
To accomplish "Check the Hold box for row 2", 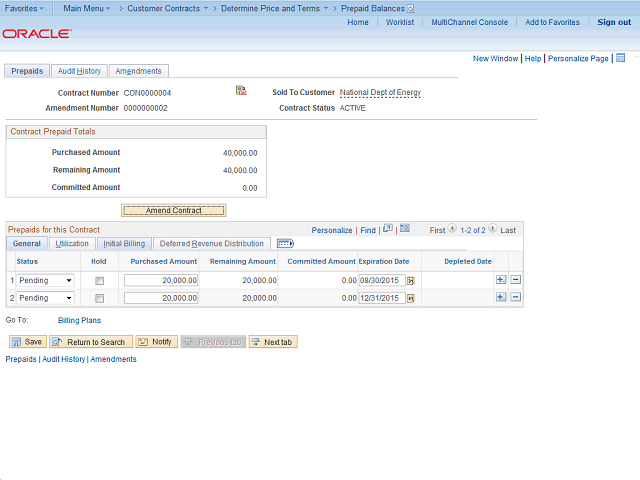I will pyautogui.click(x=99, y=298).
